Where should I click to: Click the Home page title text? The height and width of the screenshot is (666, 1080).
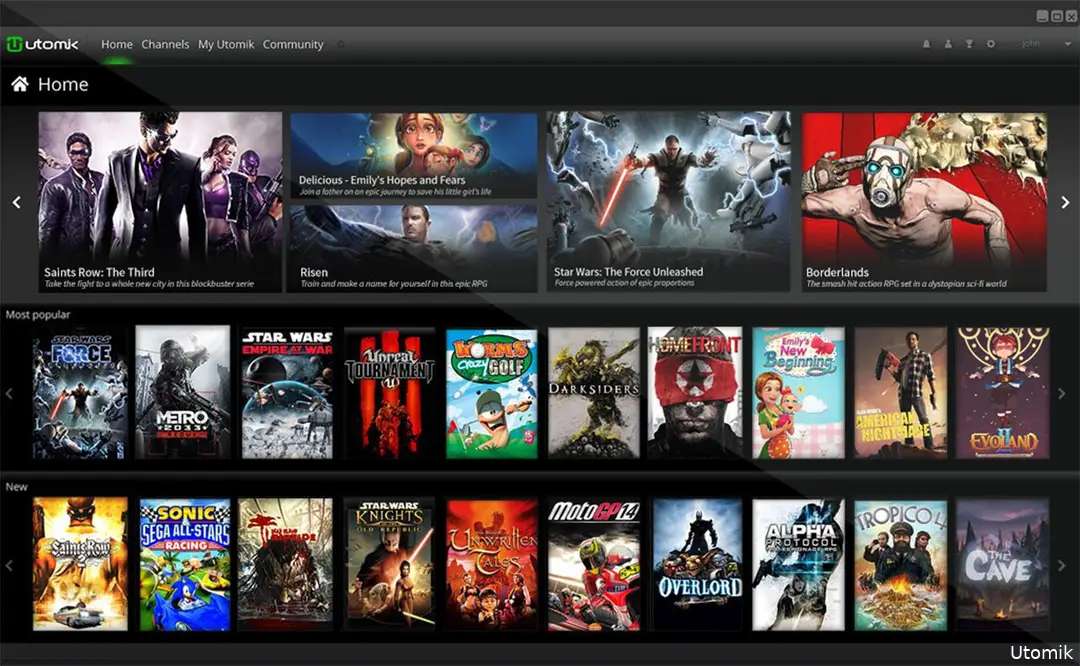[63, 84]
